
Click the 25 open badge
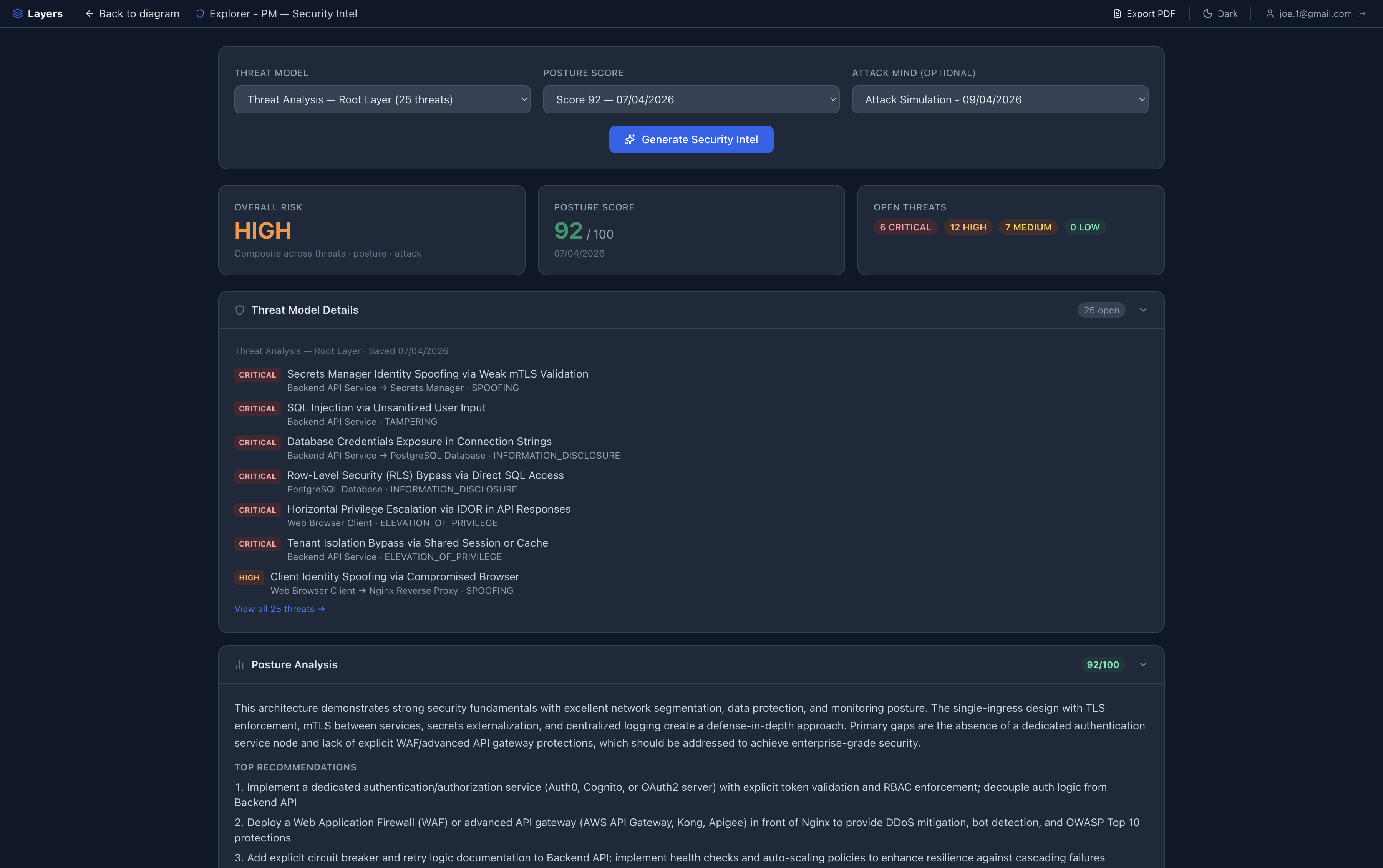tap(1101, 310)
